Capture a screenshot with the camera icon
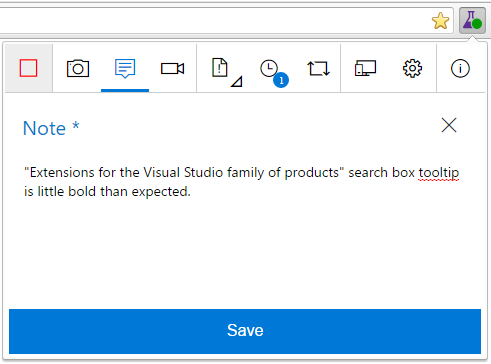 pos(78,68)
